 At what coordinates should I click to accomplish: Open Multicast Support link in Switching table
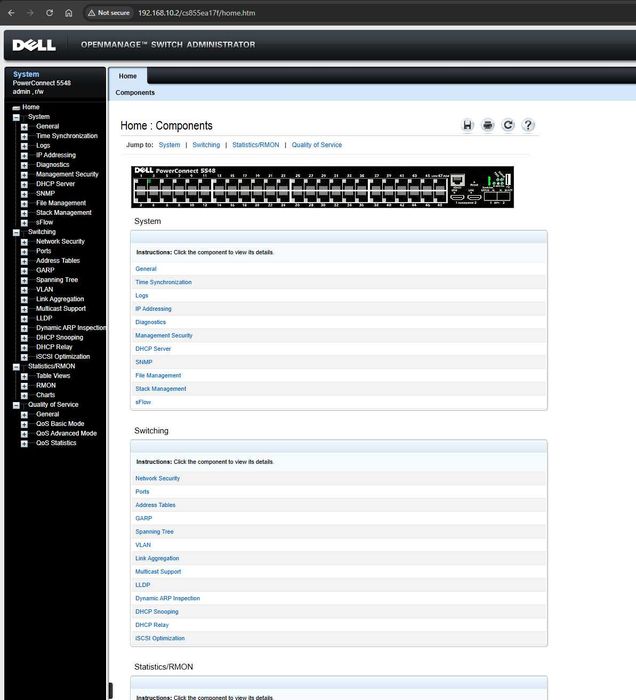158,571
